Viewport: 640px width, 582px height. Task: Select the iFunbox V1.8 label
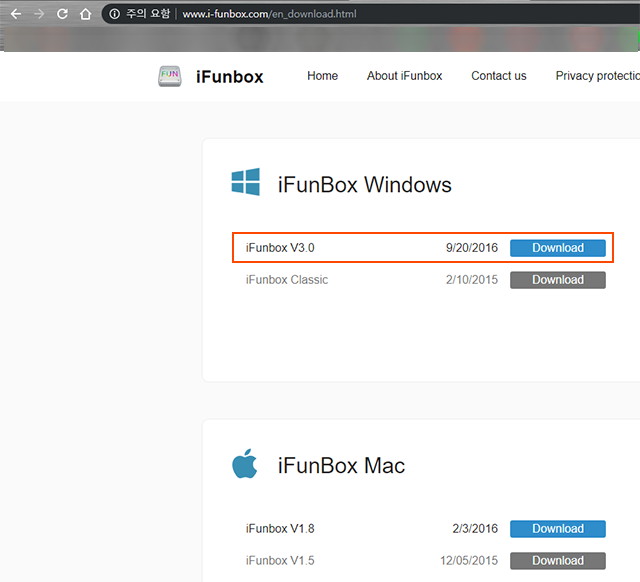click(280, 529)
